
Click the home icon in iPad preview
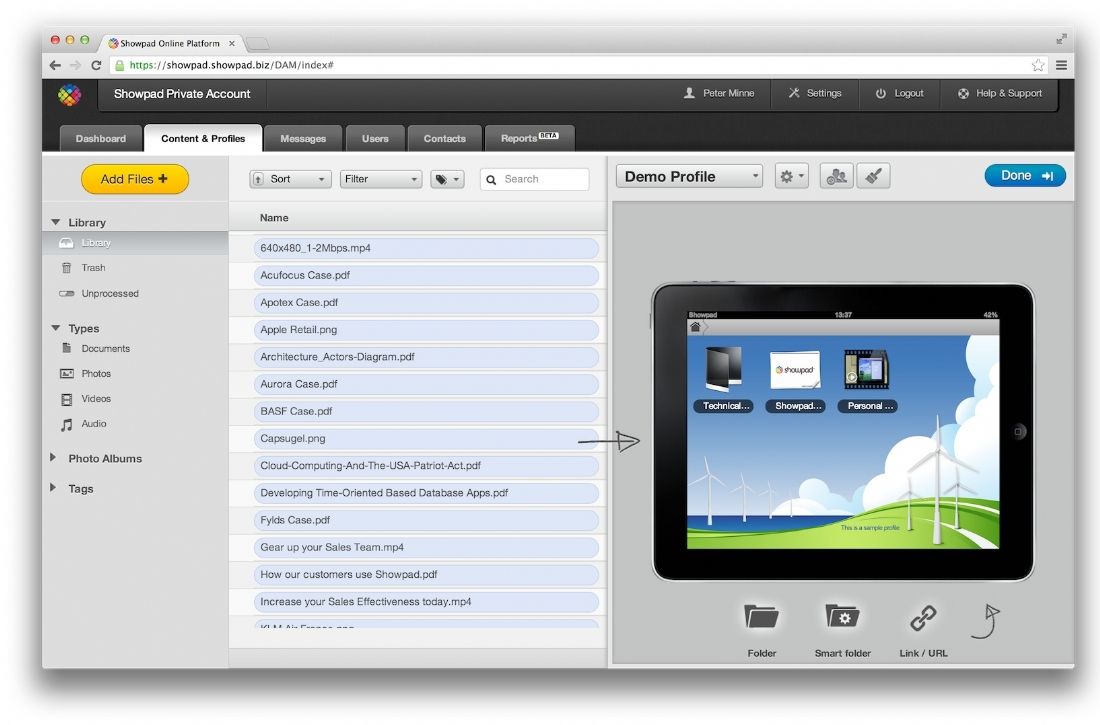695,327
